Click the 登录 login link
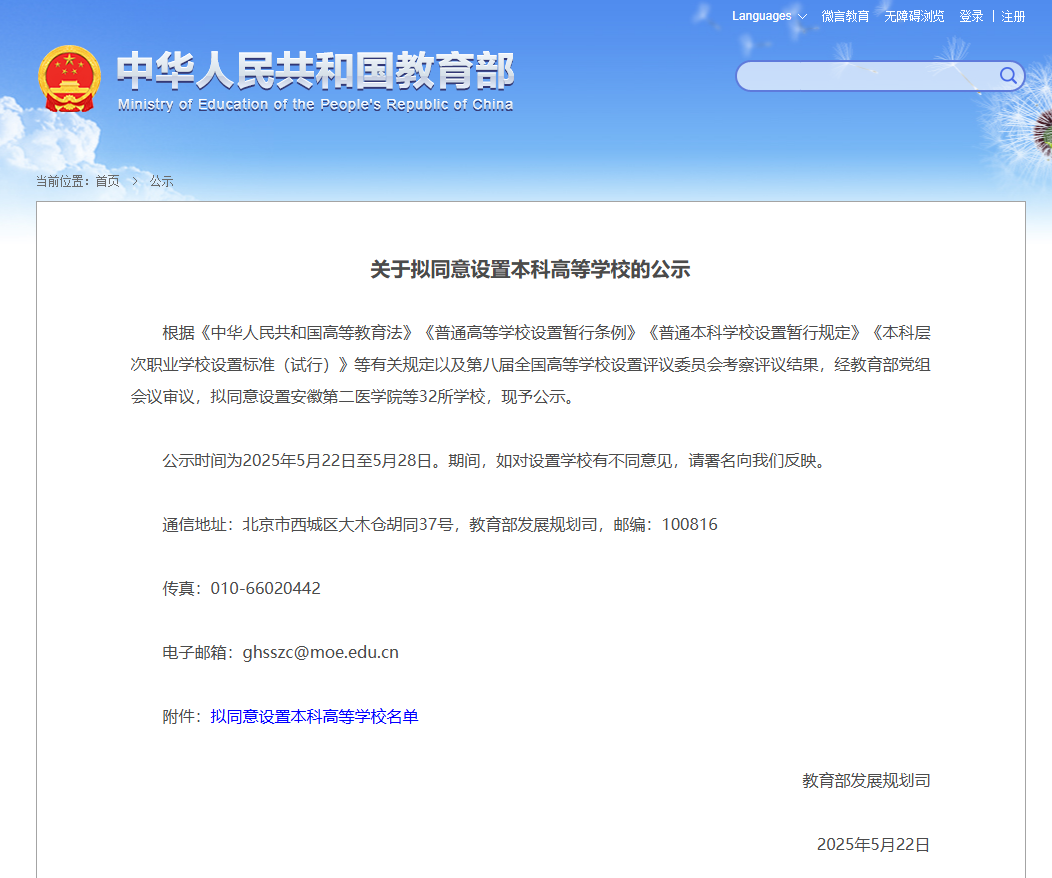This screenshot has width=1052, height=878. (x=971, y=16)
